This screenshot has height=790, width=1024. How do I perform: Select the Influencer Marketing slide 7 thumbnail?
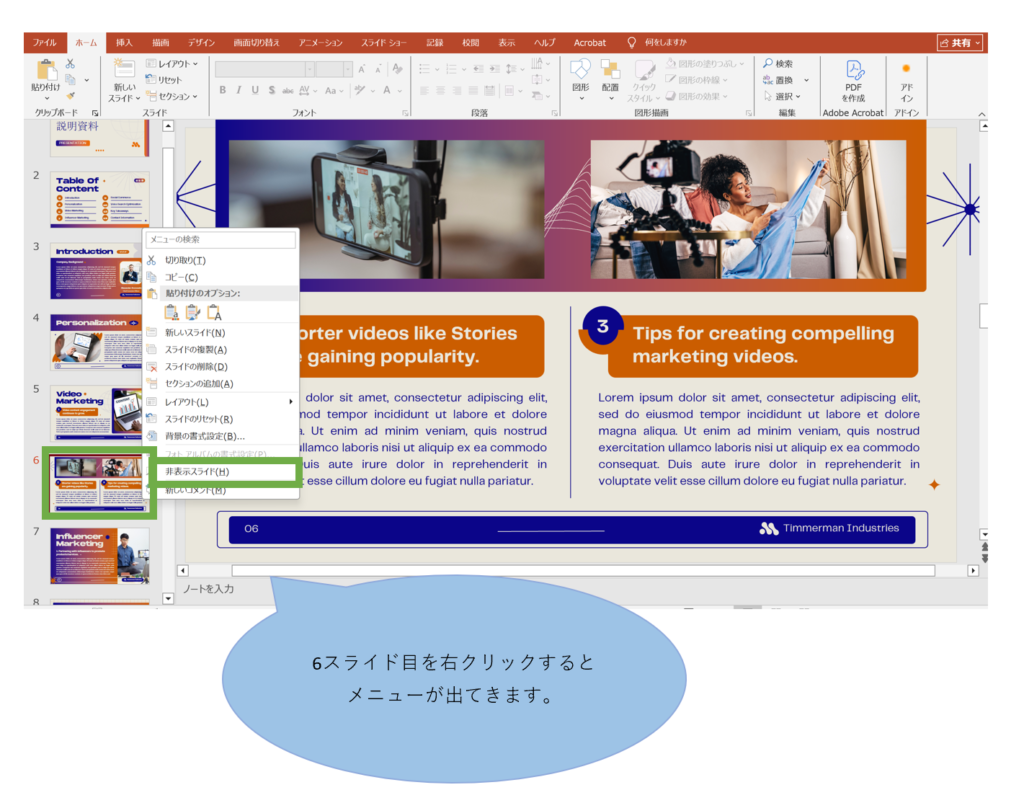[99, 556]
